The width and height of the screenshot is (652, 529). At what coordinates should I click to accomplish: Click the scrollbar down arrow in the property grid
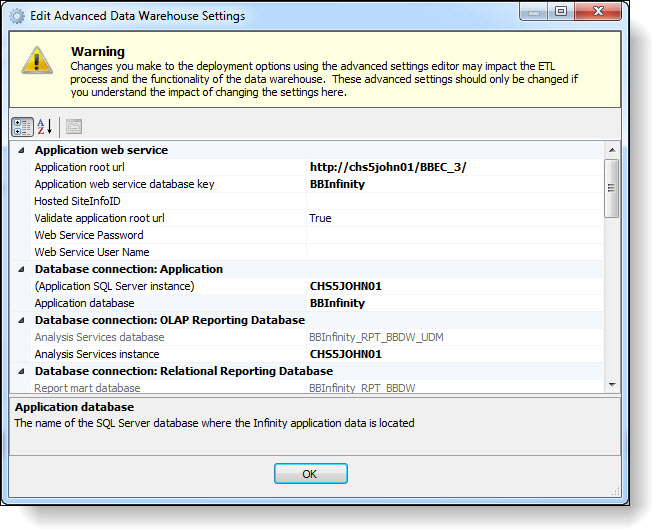pos(612,385)
